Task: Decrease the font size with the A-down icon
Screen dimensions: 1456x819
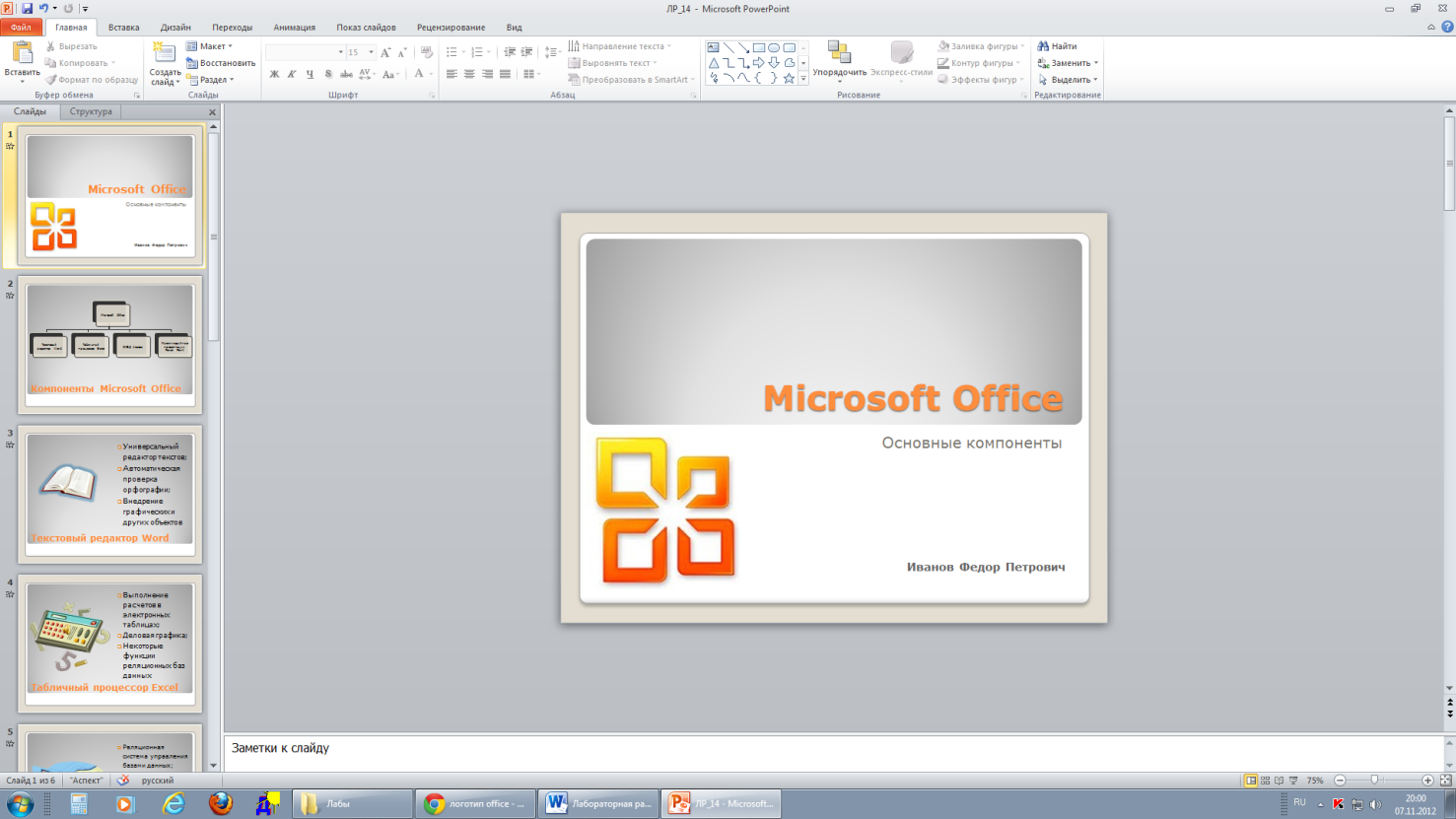Action: (x=401, y=52)
